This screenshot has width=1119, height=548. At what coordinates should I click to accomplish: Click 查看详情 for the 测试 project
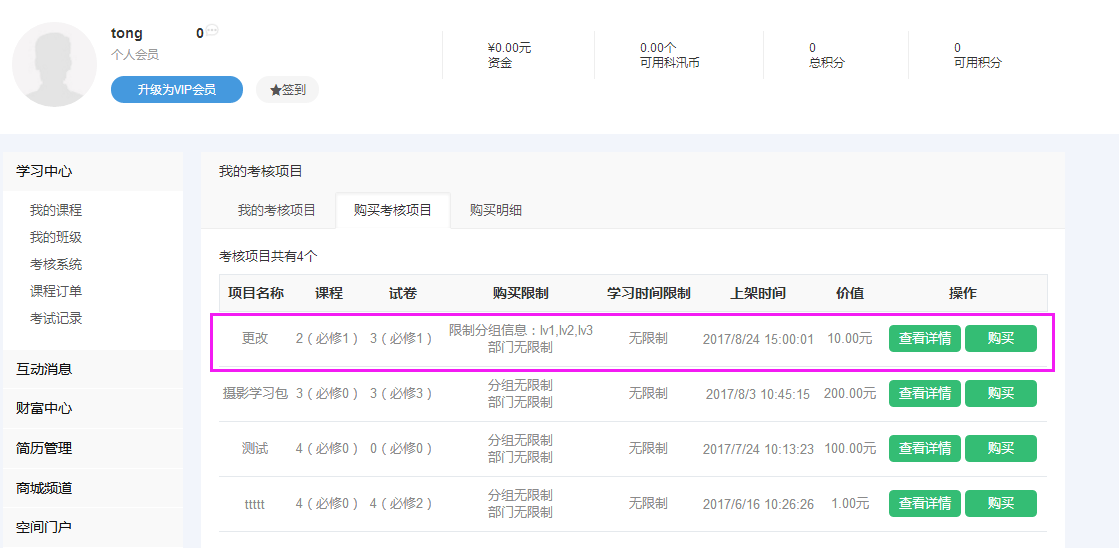[x=925, y=448]
